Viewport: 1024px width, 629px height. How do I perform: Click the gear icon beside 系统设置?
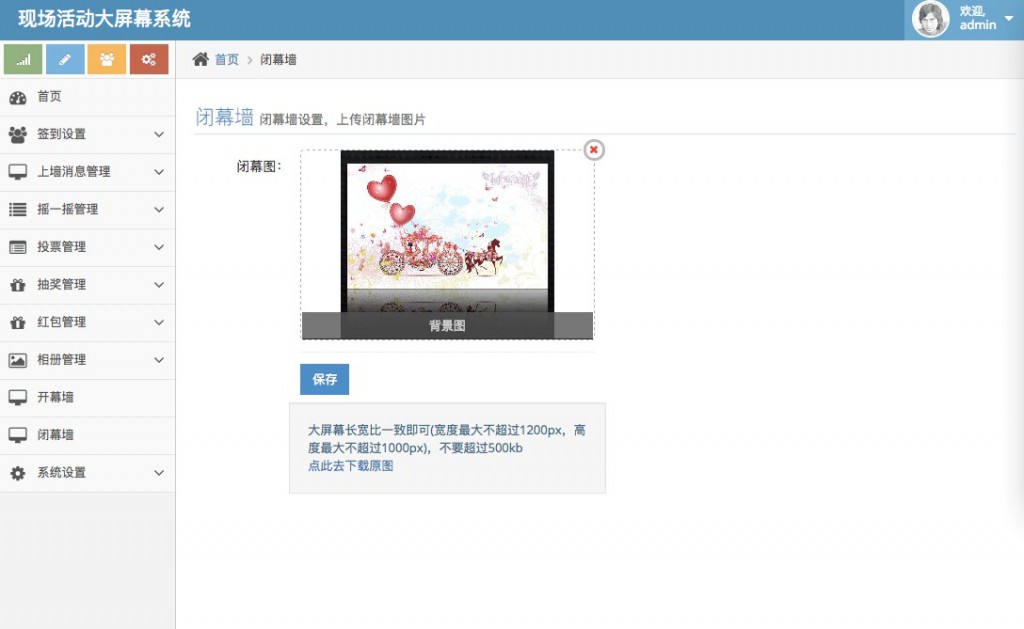coord(18,473)
